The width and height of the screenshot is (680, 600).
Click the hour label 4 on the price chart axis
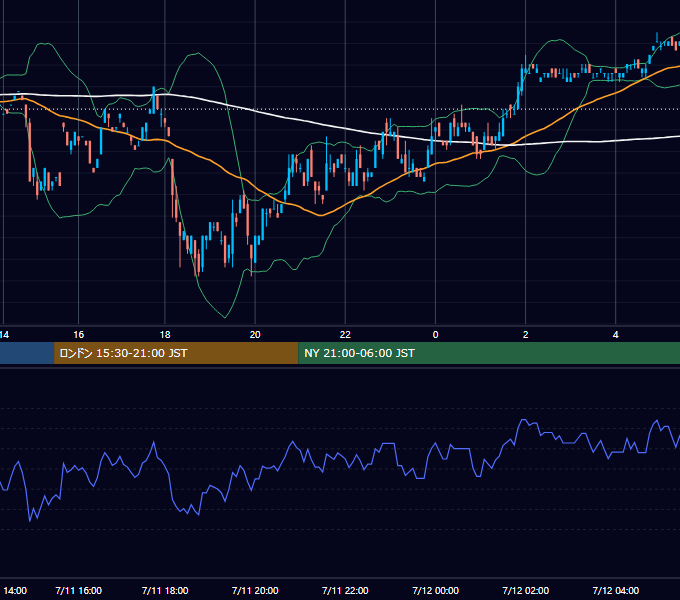pos(616,335)
